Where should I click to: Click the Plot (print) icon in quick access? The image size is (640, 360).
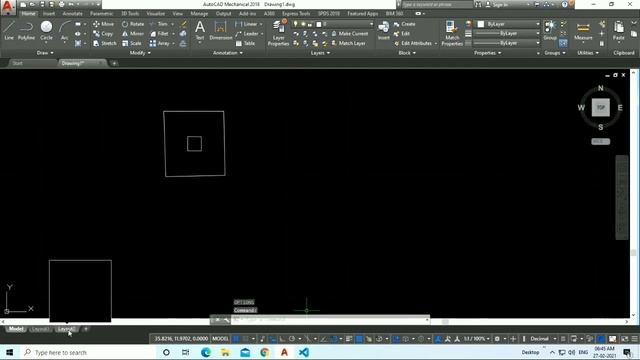pos(62,4)
